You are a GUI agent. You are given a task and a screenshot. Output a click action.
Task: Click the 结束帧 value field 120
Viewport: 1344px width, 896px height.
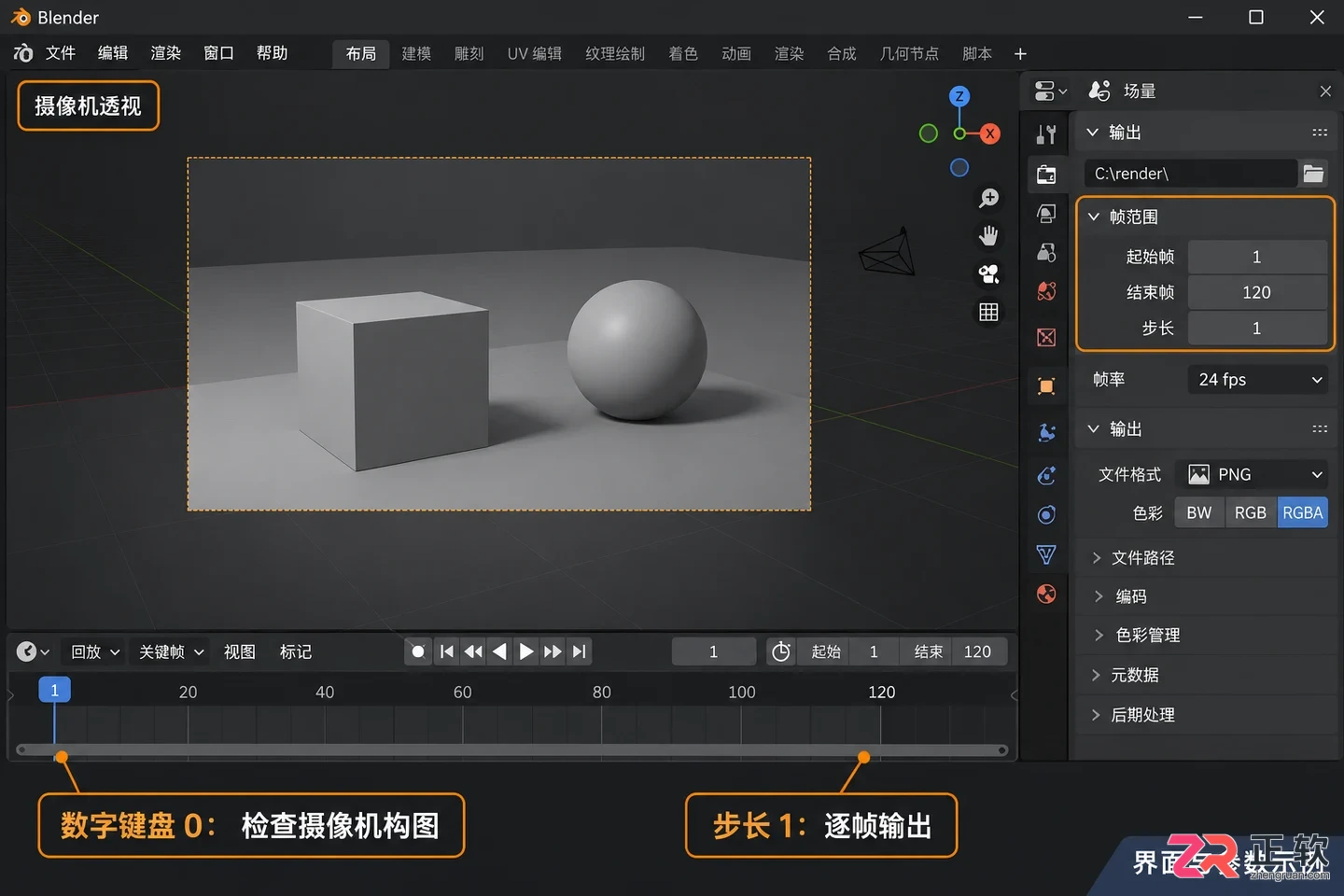(x=1257, y=292)
